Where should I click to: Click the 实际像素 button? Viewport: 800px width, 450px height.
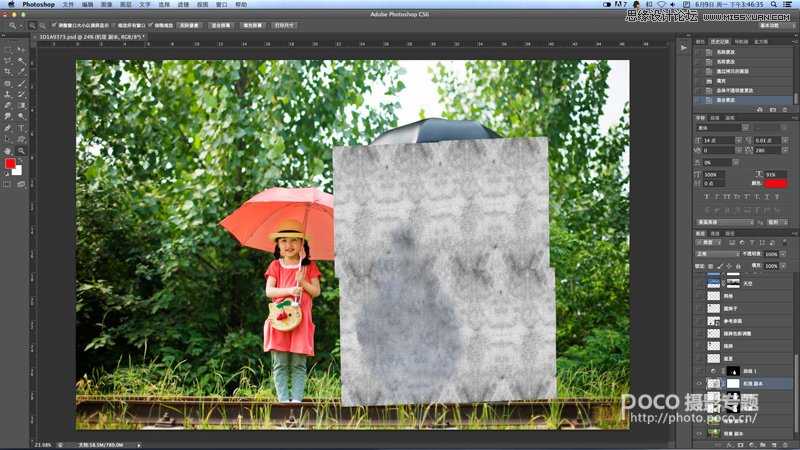pos(189,25)
